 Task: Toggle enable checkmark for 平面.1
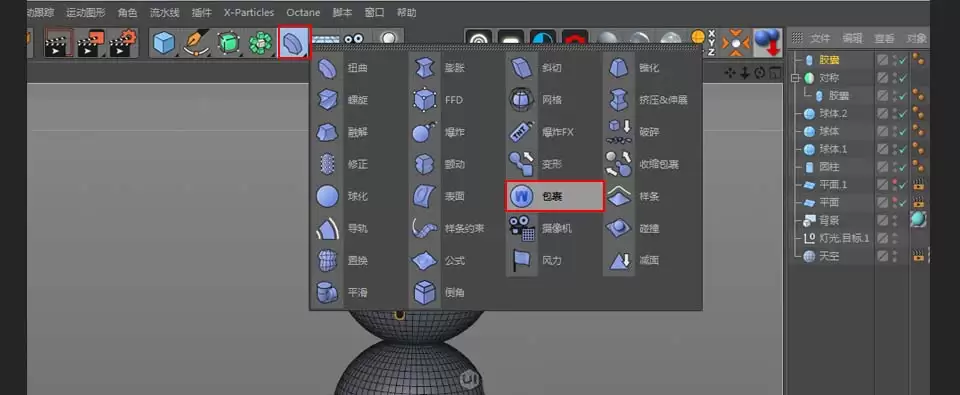click(x=902, y=184)
